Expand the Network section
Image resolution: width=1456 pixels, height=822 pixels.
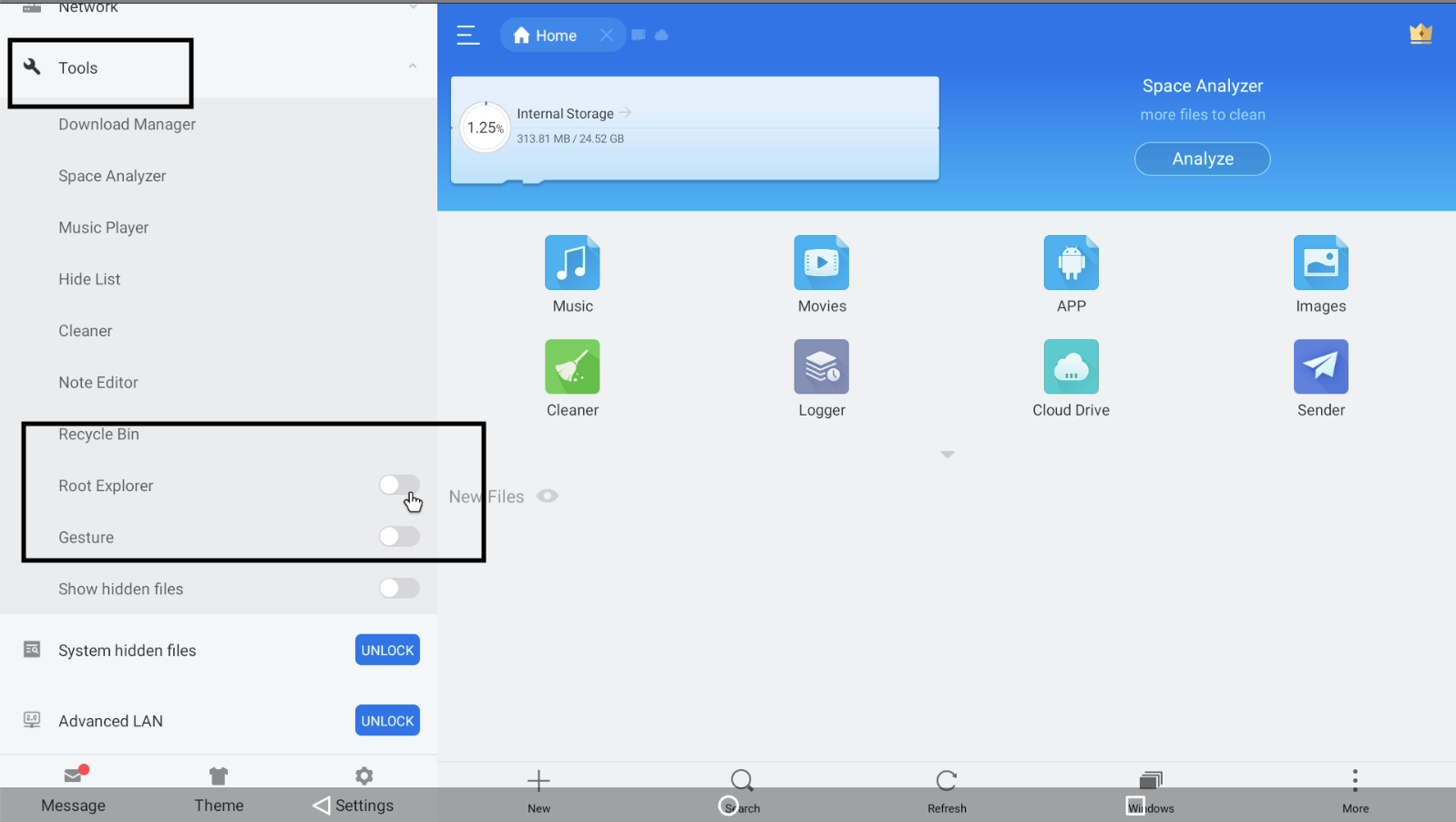[413, 6]
